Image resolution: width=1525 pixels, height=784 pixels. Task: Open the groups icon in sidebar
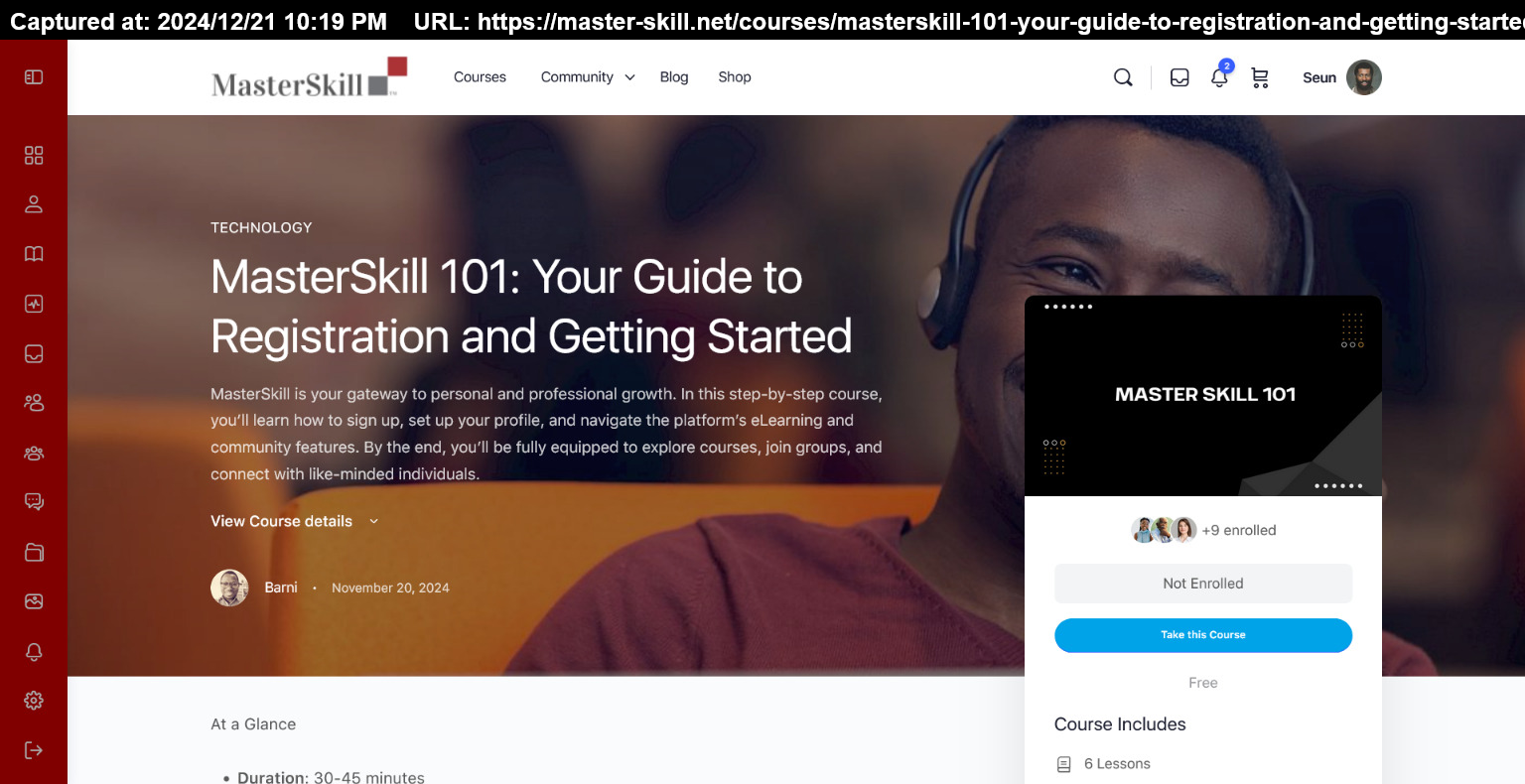pos(34,453)
